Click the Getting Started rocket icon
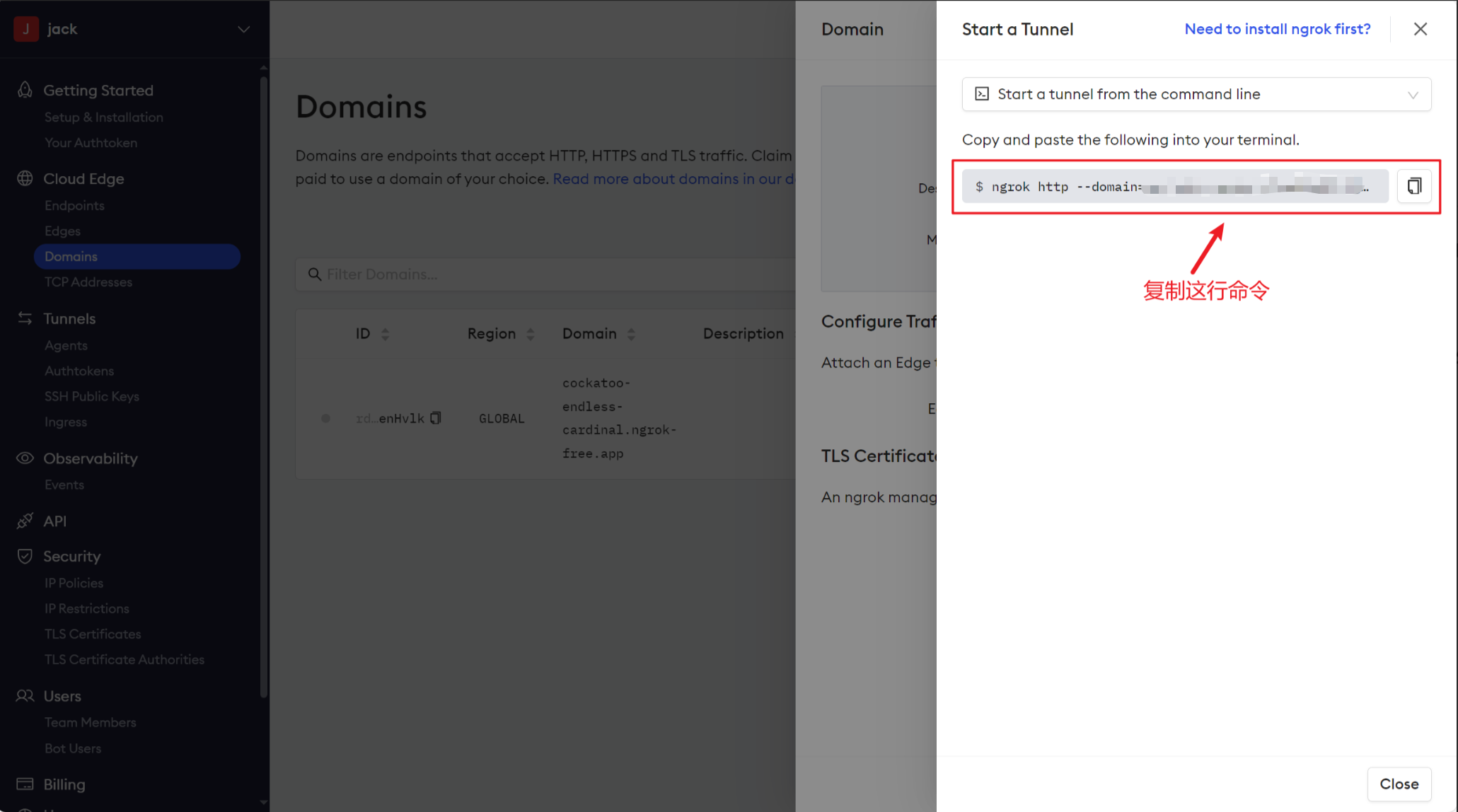This screenshot has height=812, width=1458. coord(25,90)
